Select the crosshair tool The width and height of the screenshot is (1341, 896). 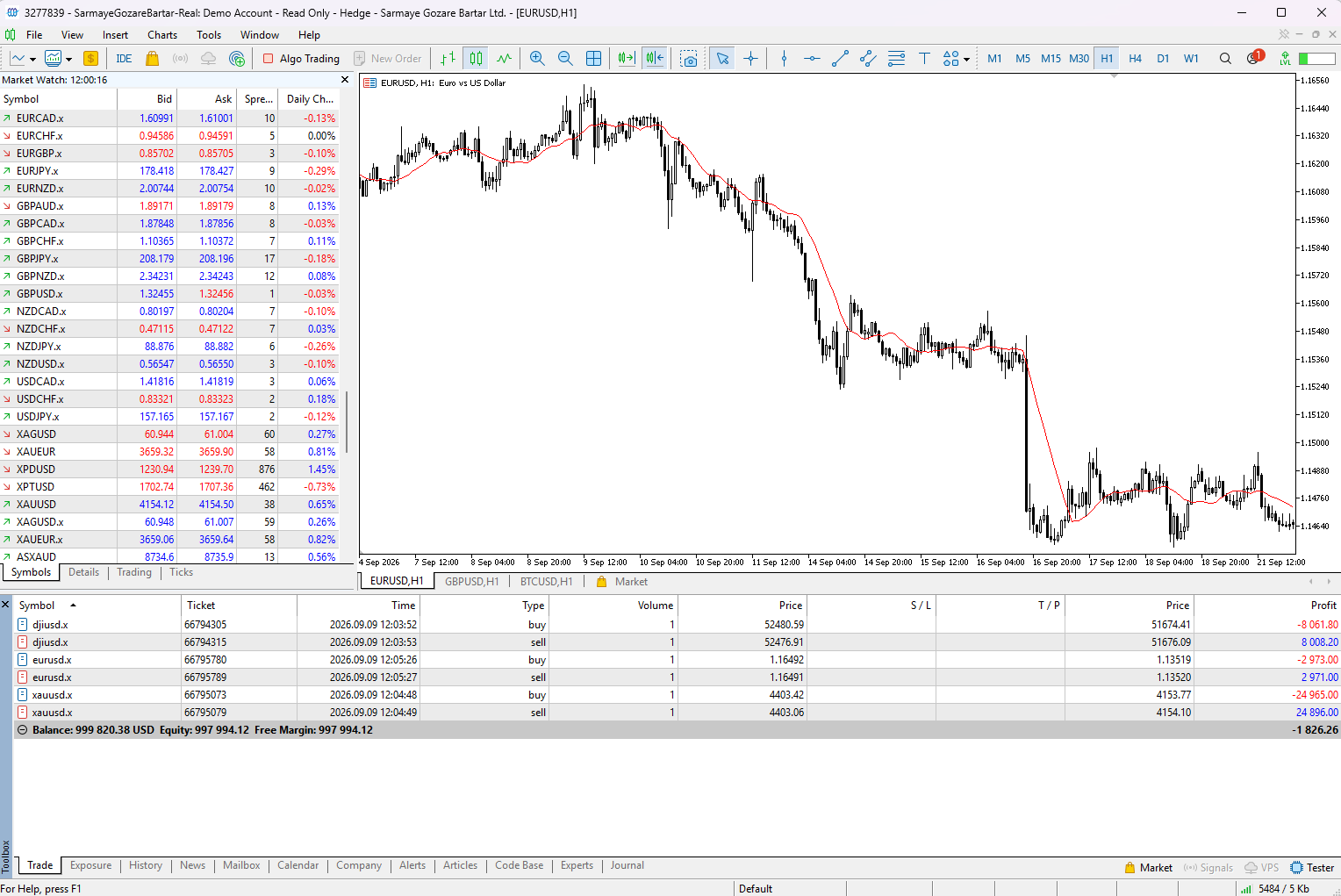[x=750, y=59]
